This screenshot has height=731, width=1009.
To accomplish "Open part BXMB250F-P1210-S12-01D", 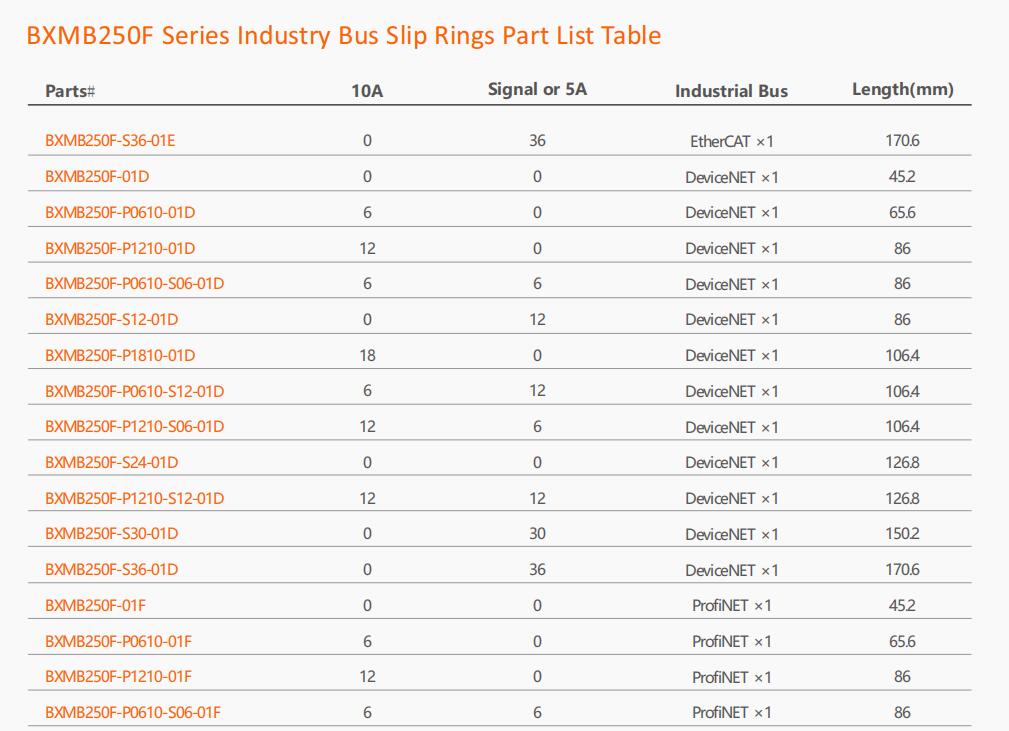I will [x=134, y=498].
